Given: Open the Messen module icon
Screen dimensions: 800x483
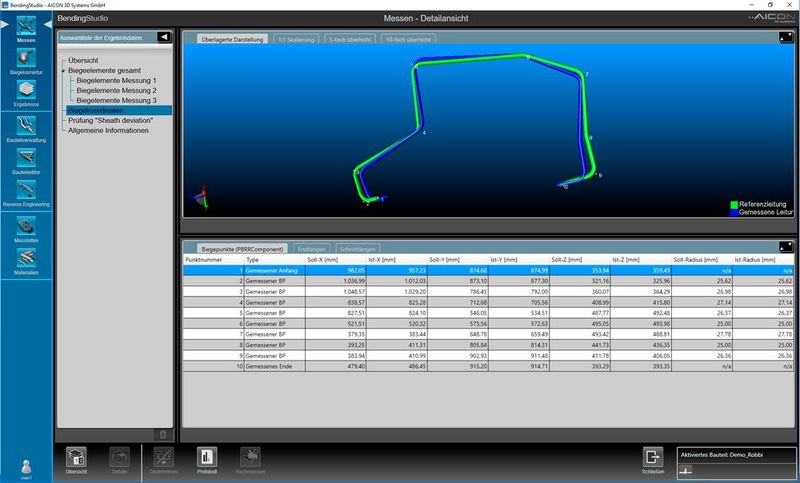Looking at the screenshot, I should pos(26,26).
